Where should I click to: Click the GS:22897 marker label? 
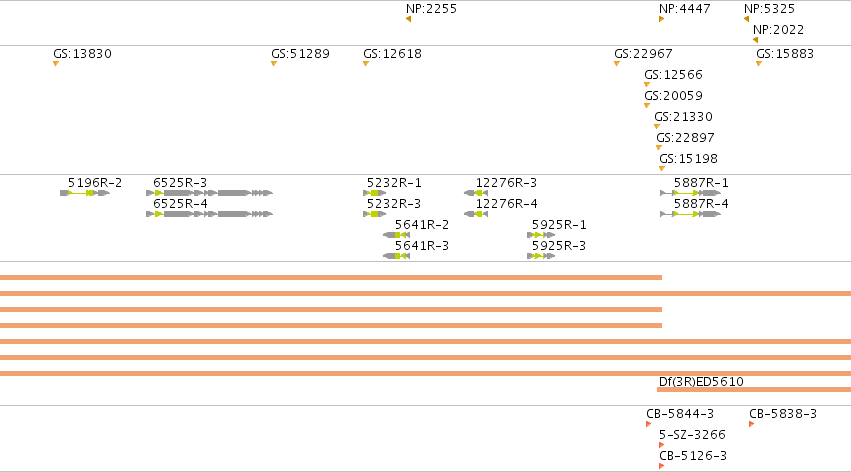coord(685,138)
